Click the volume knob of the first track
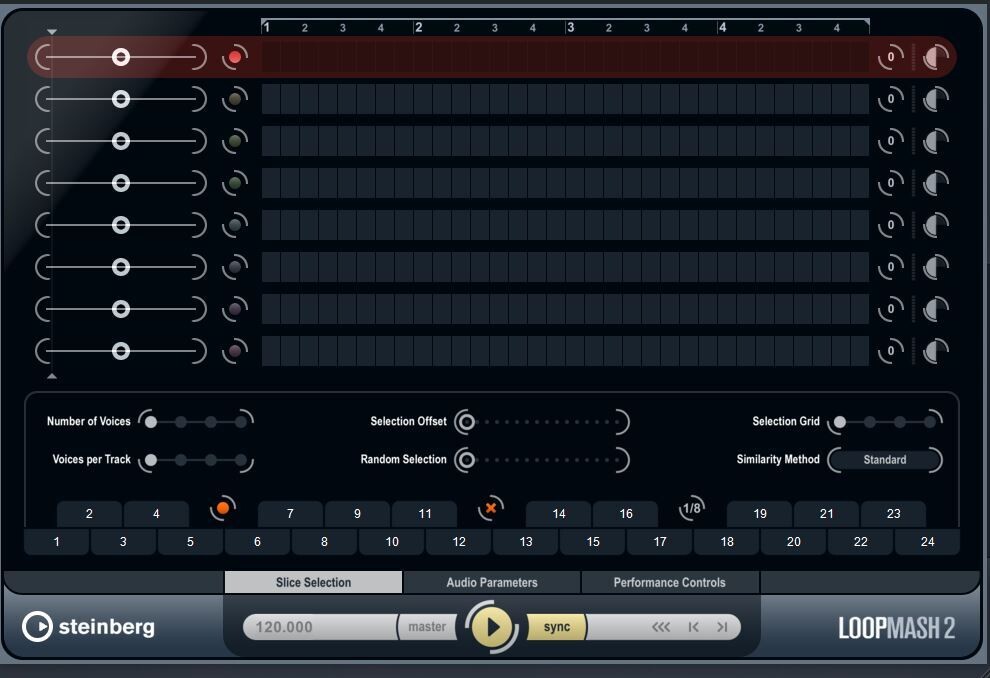990x678 pixels. coord(934,58)
